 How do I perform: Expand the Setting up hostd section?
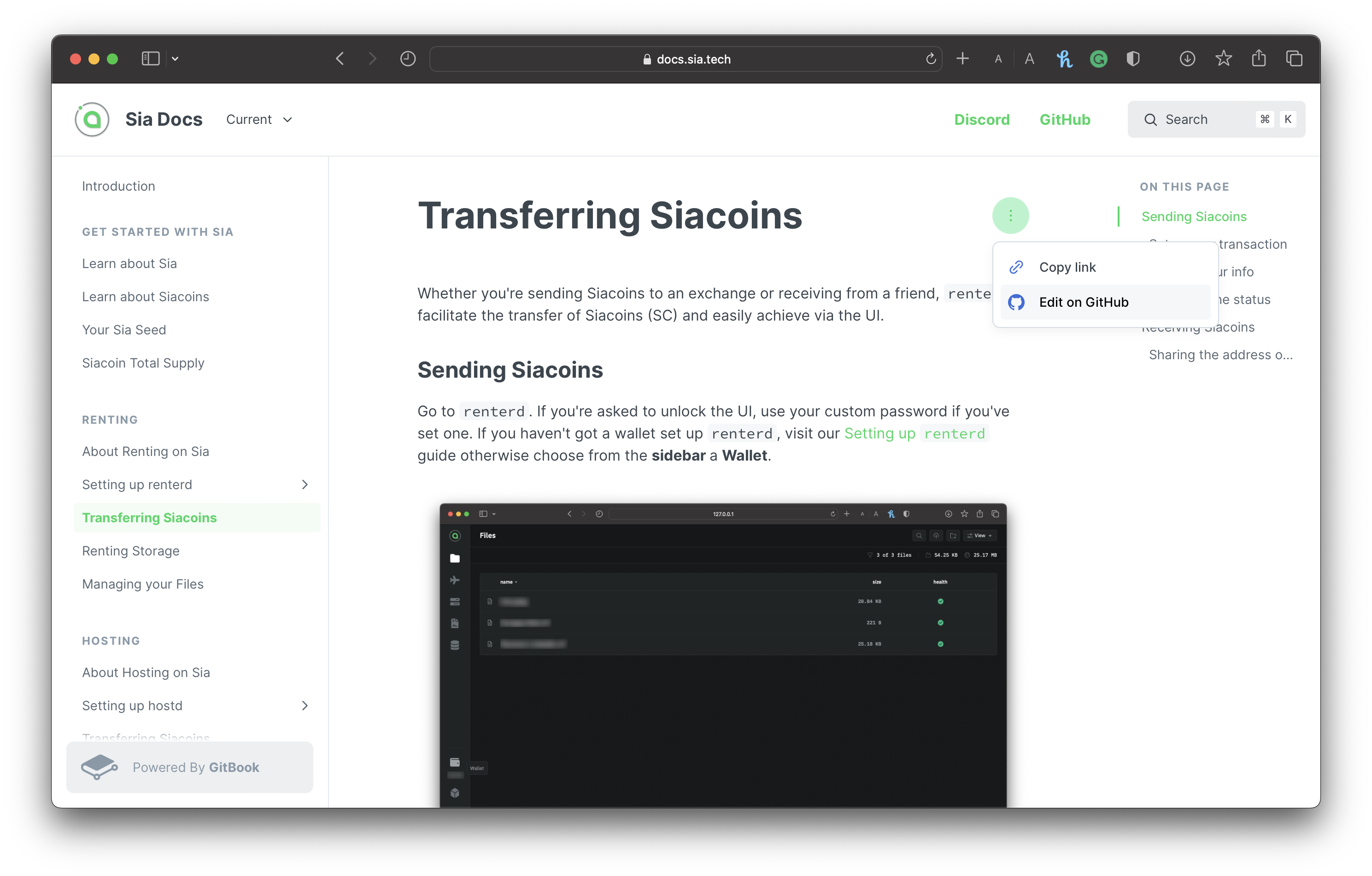coord(305,706)
